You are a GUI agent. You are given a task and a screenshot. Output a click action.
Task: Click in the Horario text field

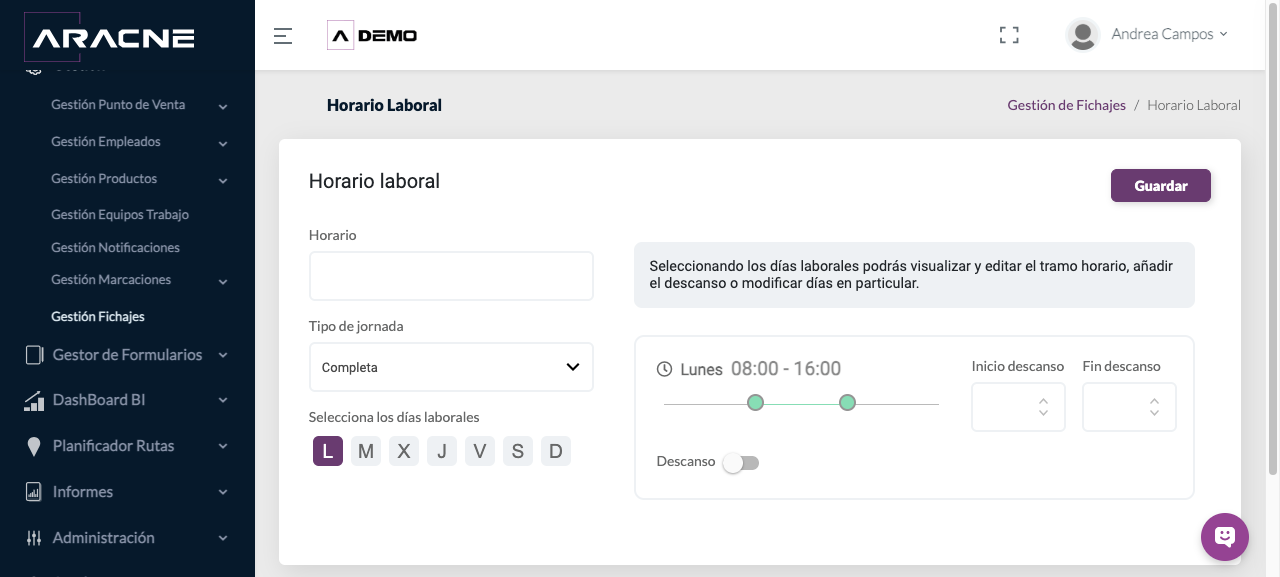point(451,276)
